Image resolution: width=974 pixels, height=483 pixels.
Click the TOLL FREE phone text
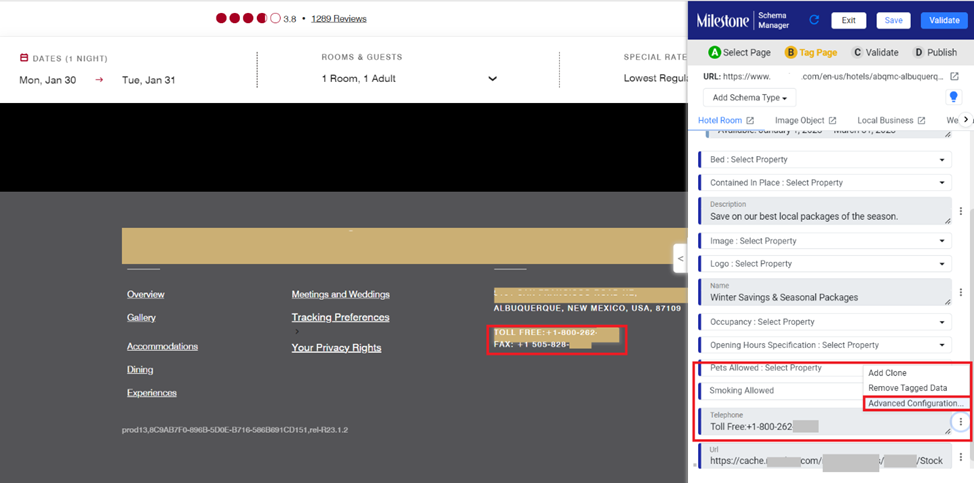545,333
